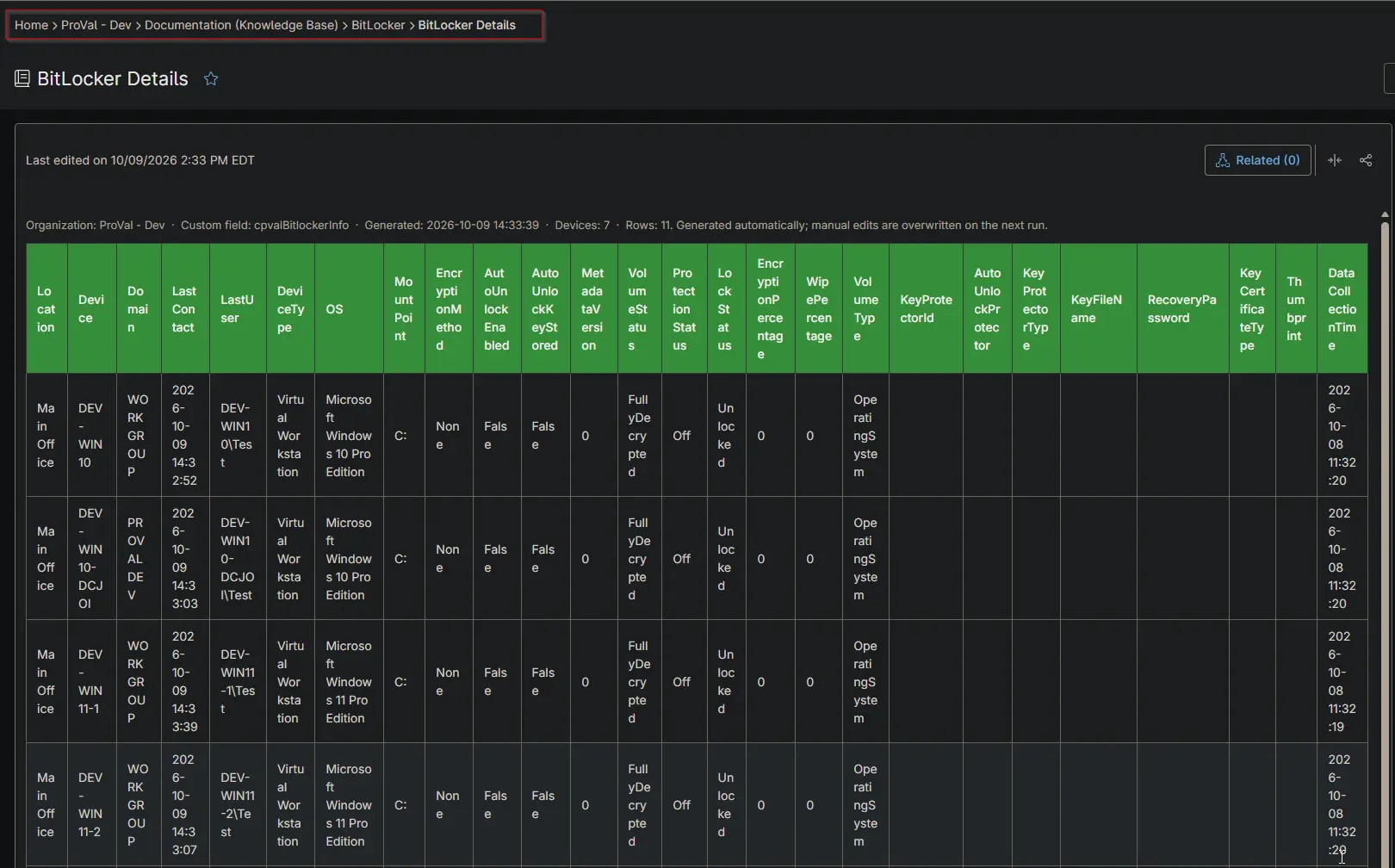Viewport: 1395px width, 868px height.
Task: Go to Home in the breadcrumb
Action: pyautogui.click(x=31, y=25)
